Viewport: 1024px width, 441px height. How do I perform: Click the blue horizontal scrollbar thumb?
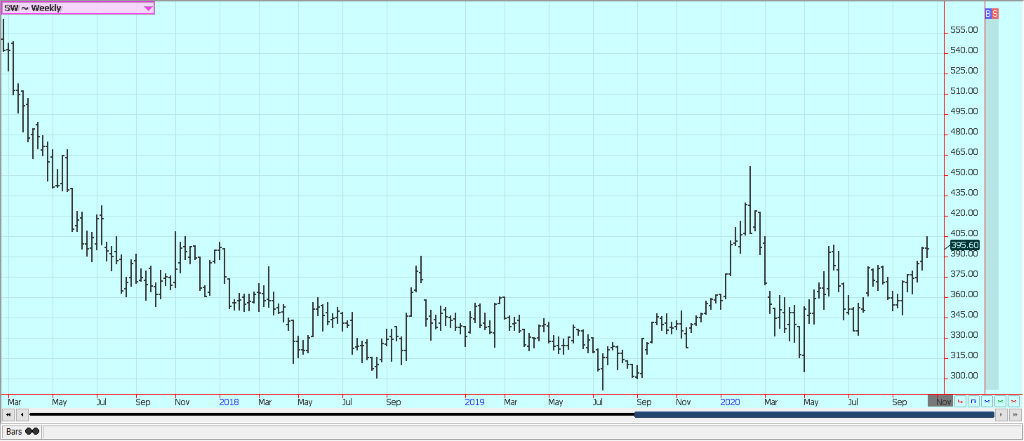point(814,414)
